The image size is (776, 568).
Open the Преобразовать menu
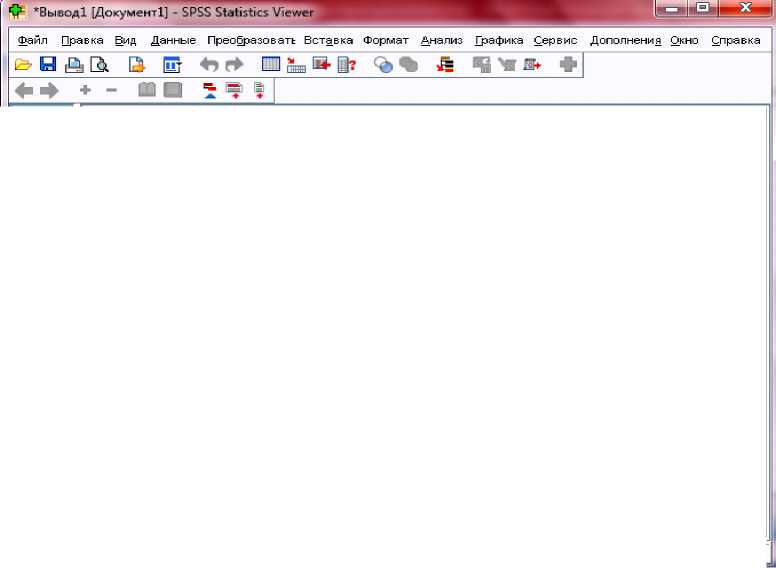coord(251,40)
